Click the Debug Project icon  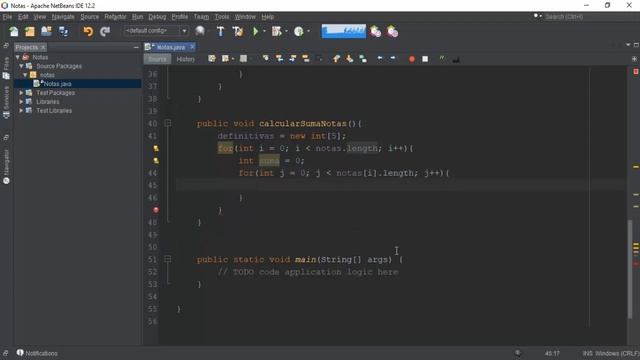pyautogui.click(x=277, y=31)
